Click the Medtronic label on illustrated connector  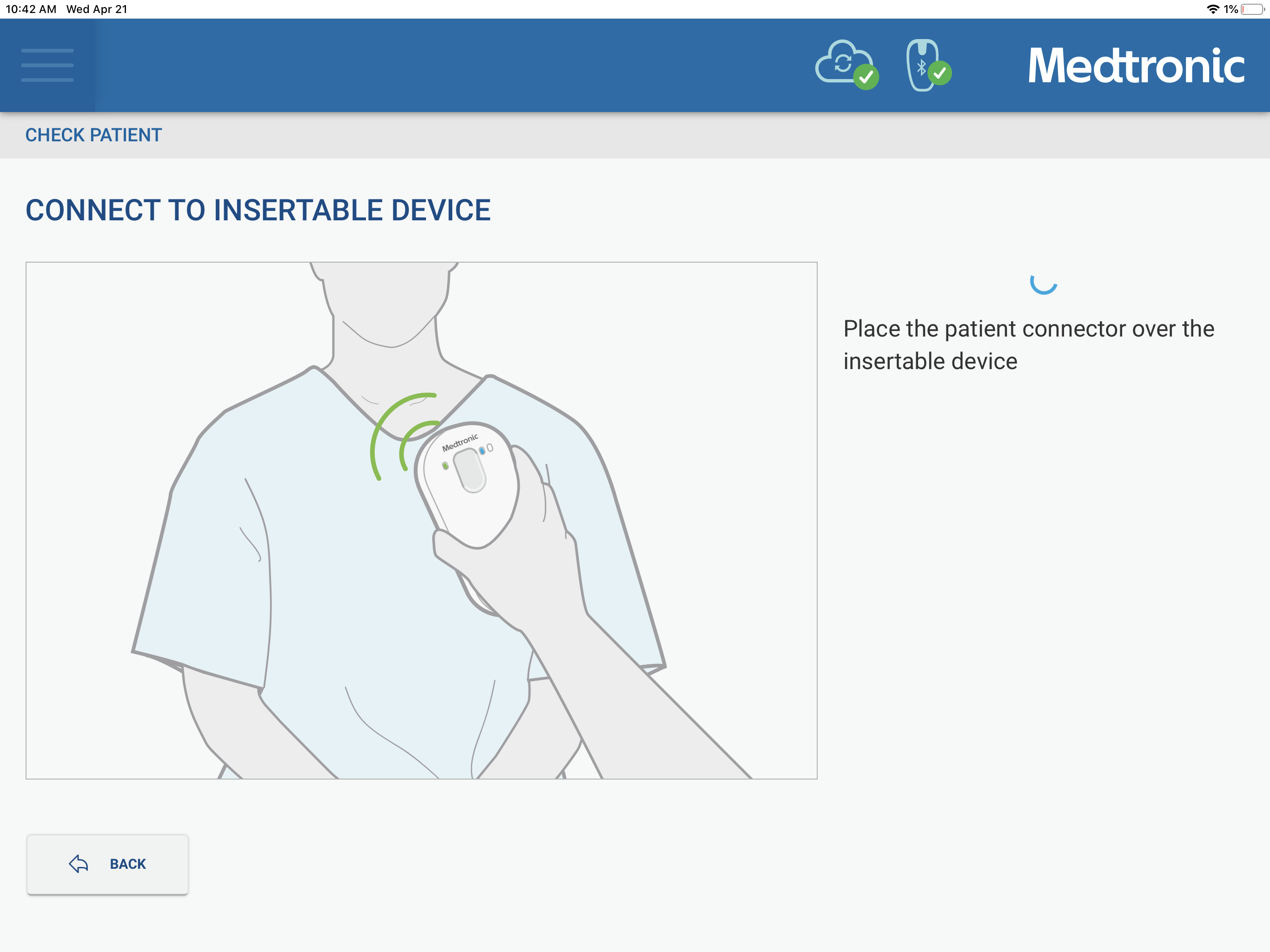[460, 443]
